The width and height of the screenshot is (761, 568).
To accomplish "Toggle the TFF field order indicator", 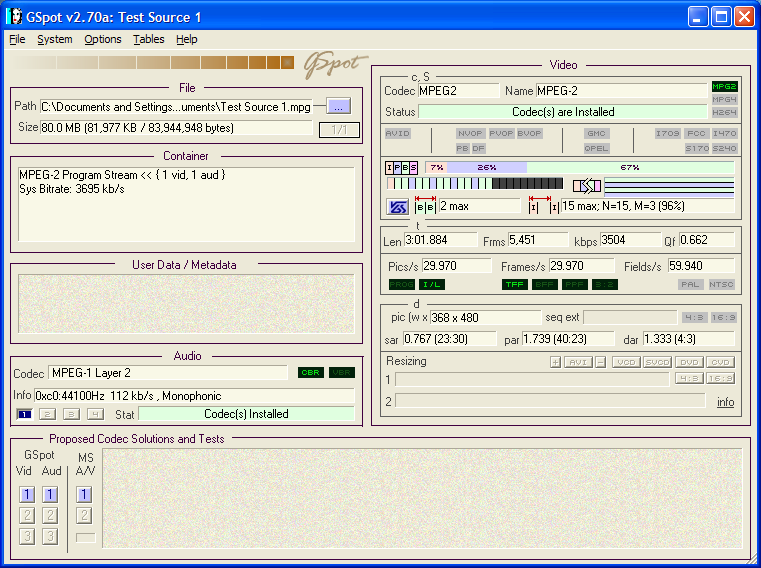I will pos(515,284).
